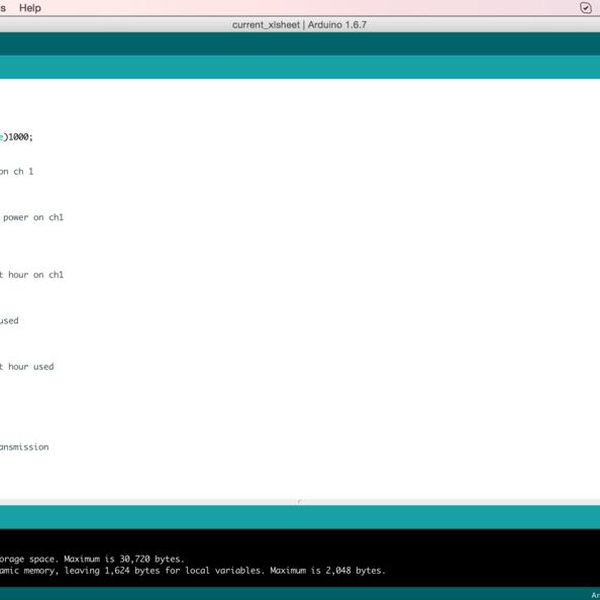Click the circled checkmark menu bar icon
Image resolution: width=600 pixels, height=600 pixels.
click(x=586, y=8)
